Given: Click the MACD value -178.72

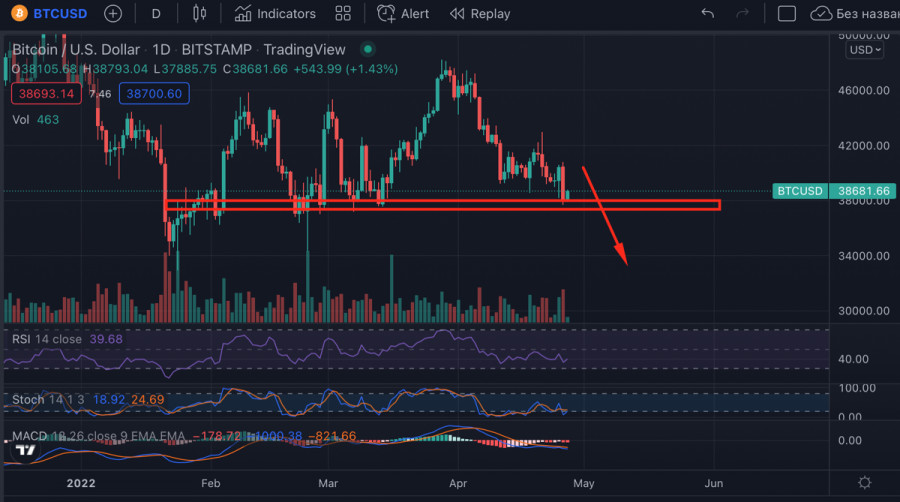Looking at the screenshot, I should (217, 436).
